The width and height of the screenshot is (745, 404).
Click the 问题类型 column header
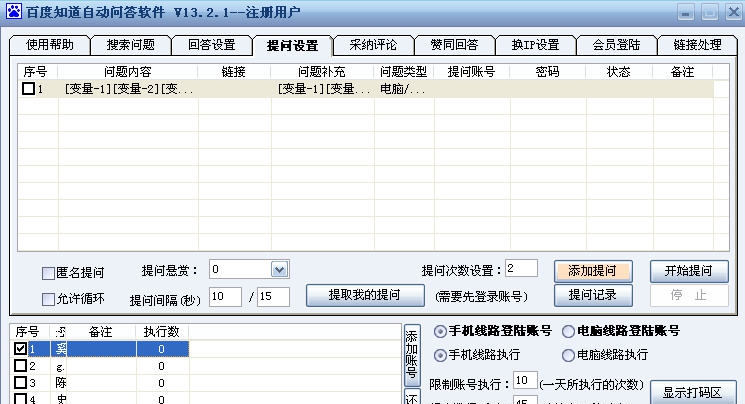(404, 72)
